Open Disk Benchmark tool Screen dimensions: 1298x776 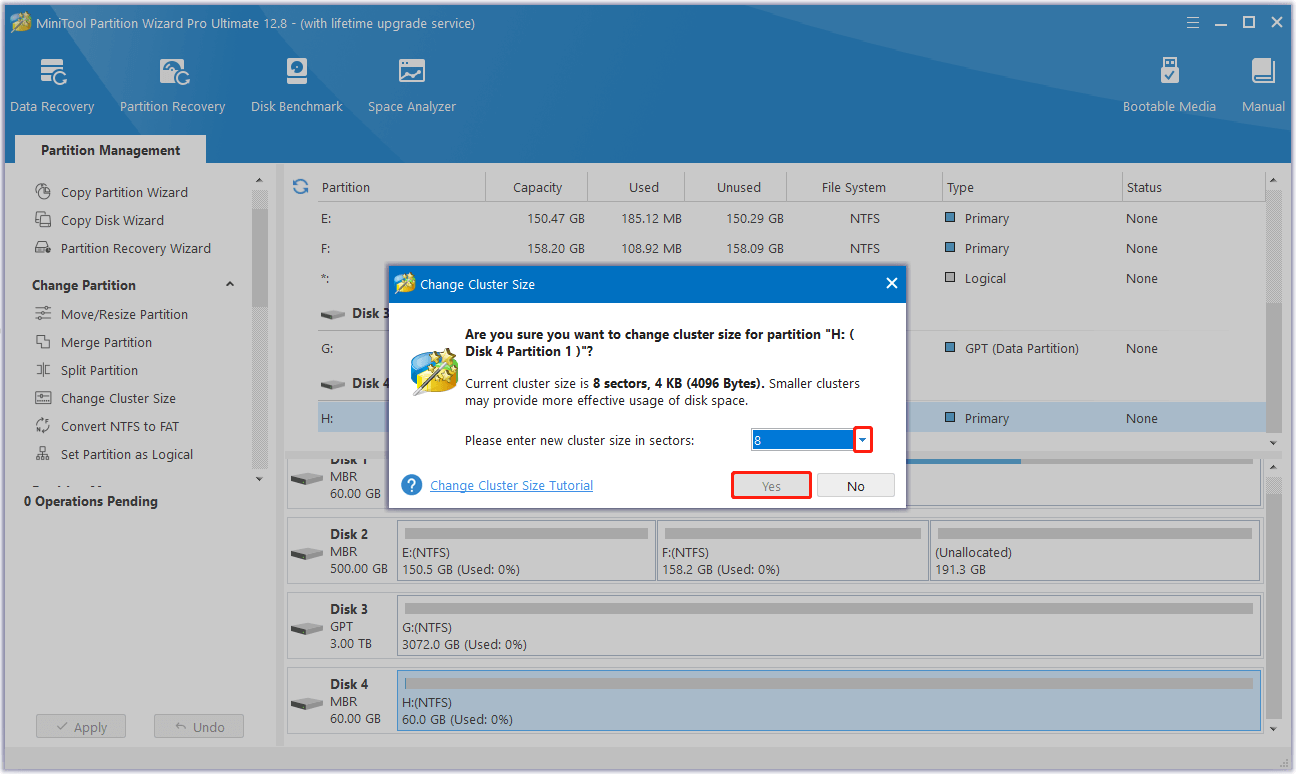tap(297, 86)
